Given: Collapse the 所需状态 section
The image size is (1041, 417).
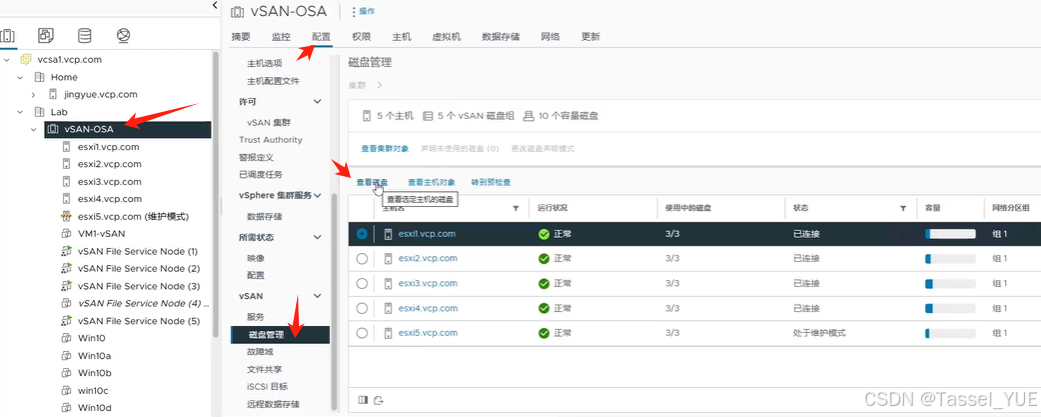Looking at the screenshot, I should [317, 237].
